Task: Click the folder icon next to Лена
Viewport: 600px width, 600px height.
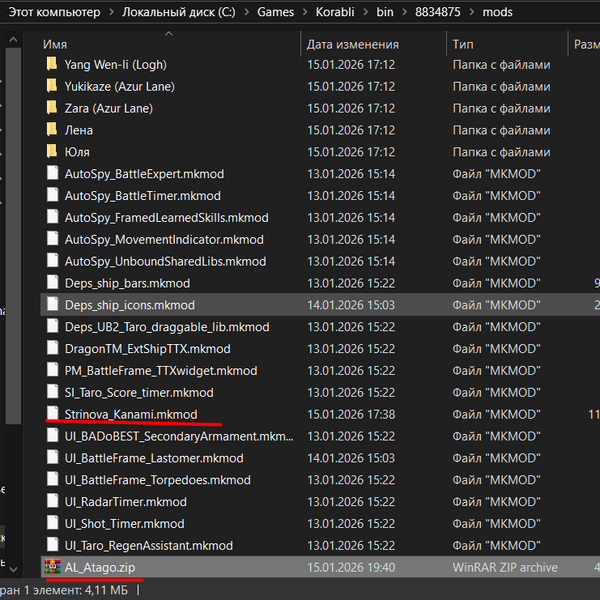Action: pyautogui.click(x=52, y=130)
